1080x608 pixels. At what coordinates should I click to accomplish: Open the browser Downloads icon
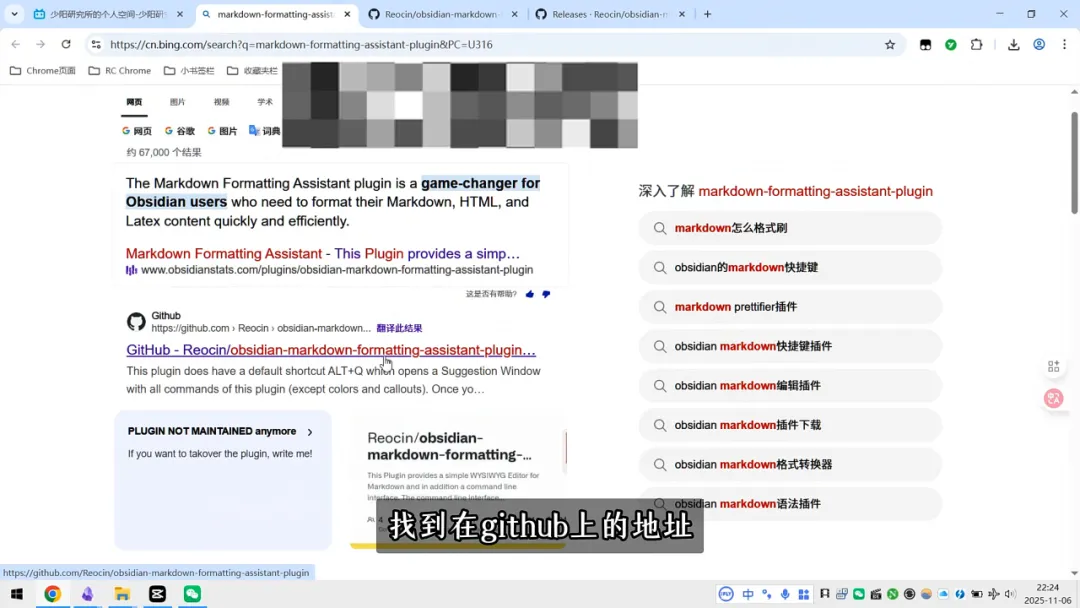pyautogui.click(x=1013, y=45)
